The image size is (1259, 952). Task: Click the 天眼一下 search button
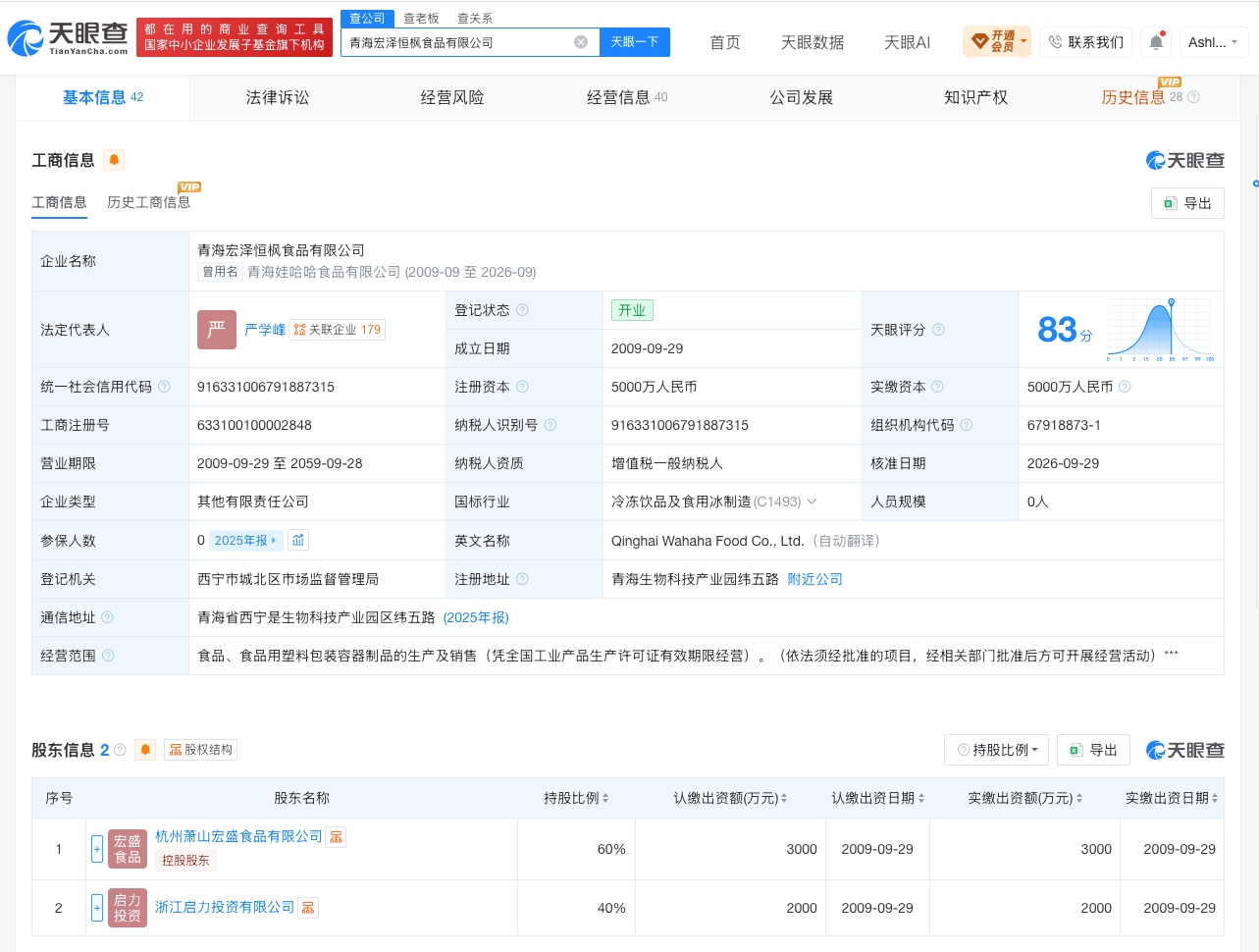point(634,42)
